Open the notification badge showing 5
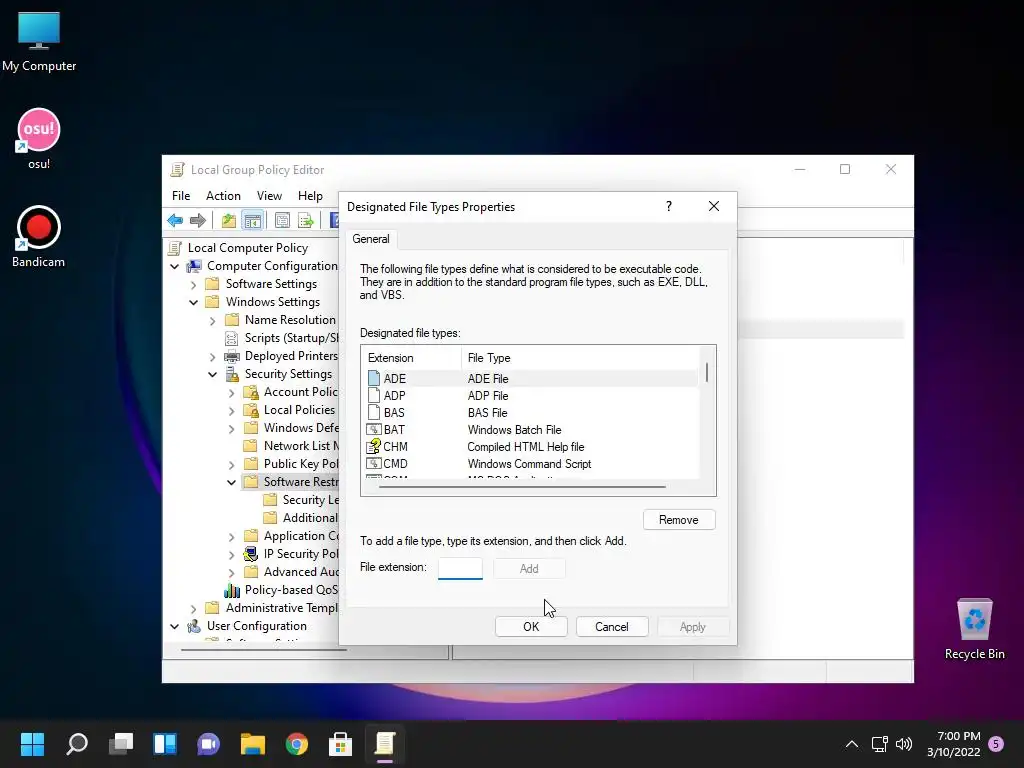The image size is (1024, 768). coord(996,744)
